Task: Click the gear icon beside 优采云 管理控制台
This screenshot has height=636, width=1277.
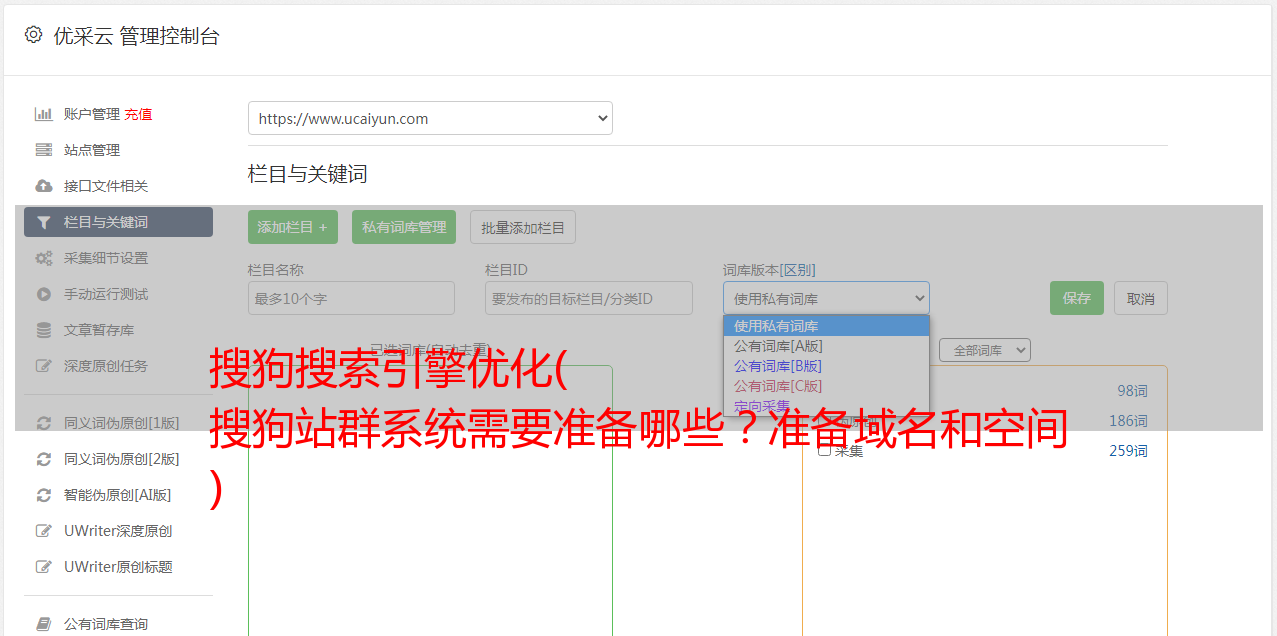Action: [33, 35]
